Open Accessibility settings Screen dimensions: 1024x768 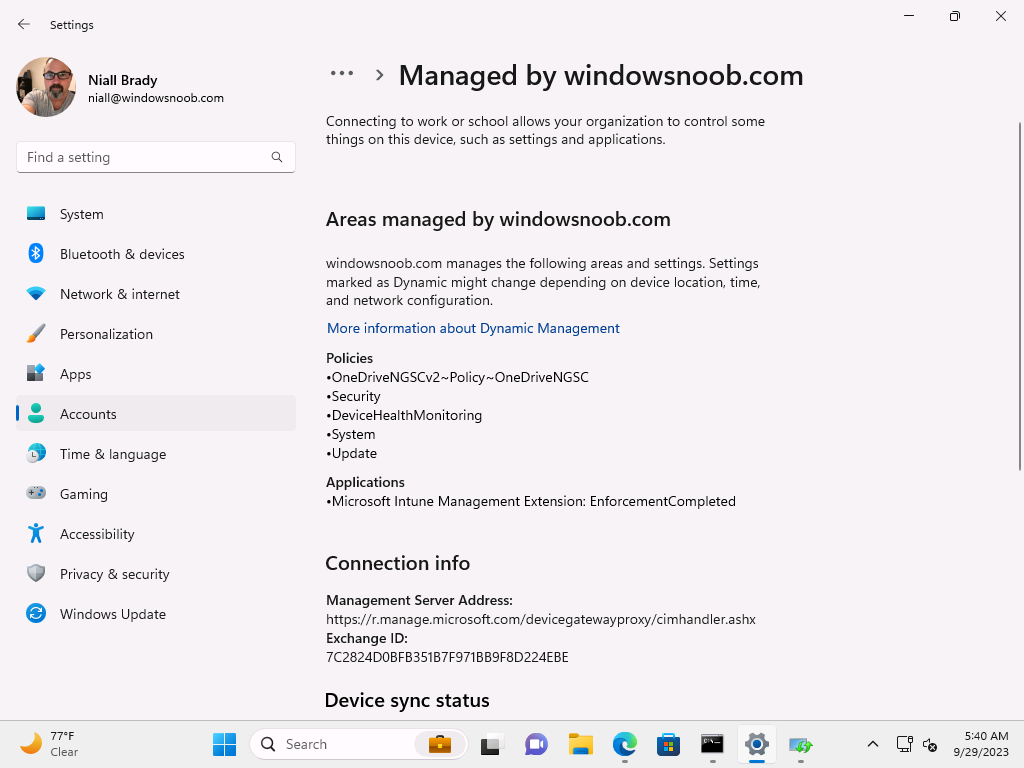[x=155, y=534]
